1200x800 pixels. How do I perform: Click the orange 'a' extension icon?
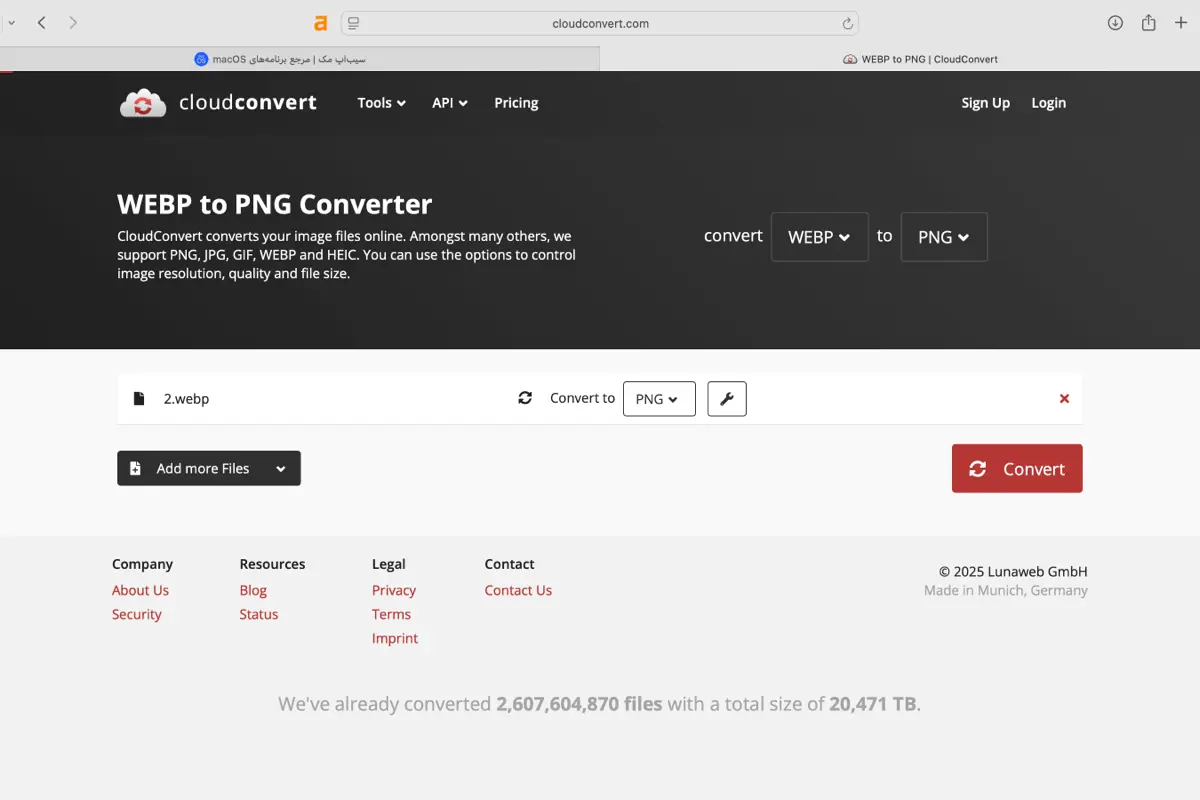(320, 23)
